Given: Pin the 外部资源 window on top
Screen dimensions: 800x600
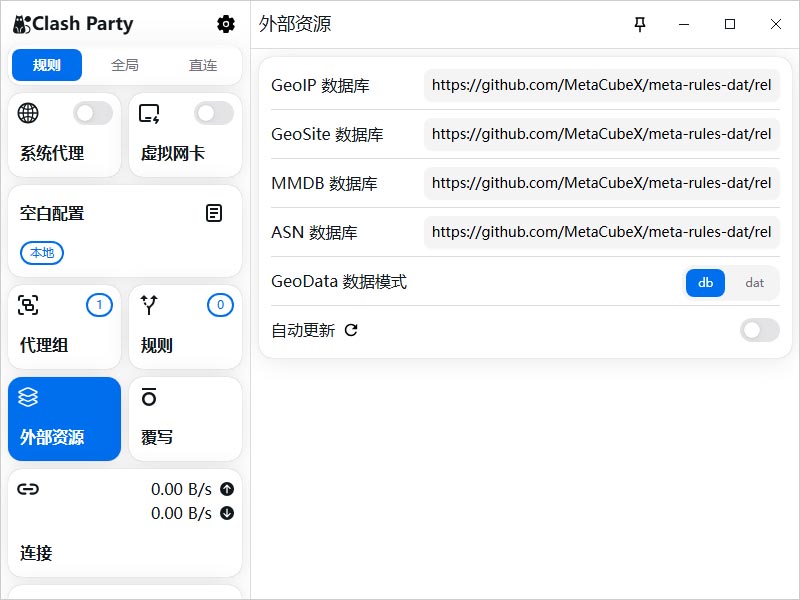Looking at the screenshot, I should pyautogui.click(x=640, y=24).
